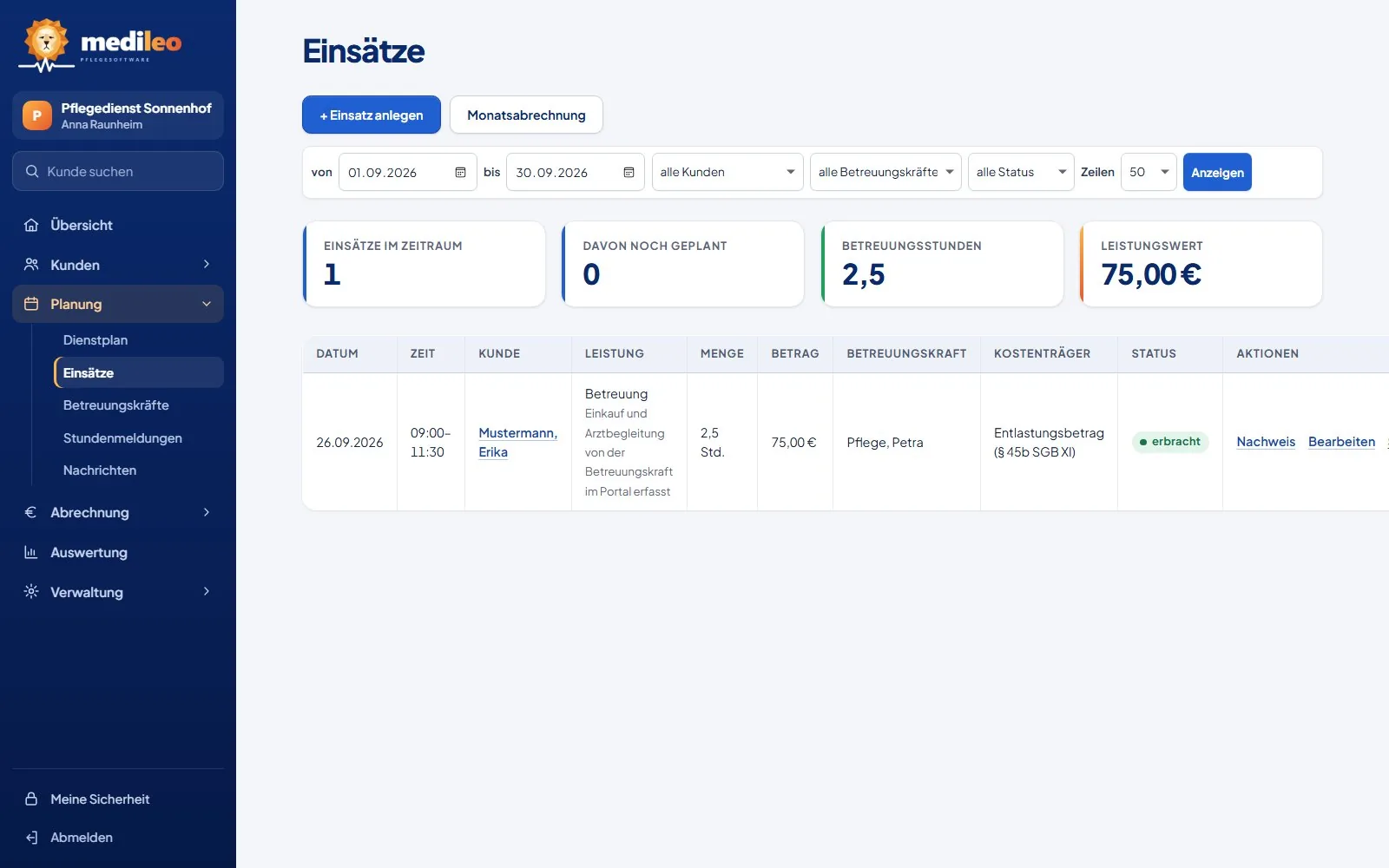Open the Nachweis link

click(1266, 442)
